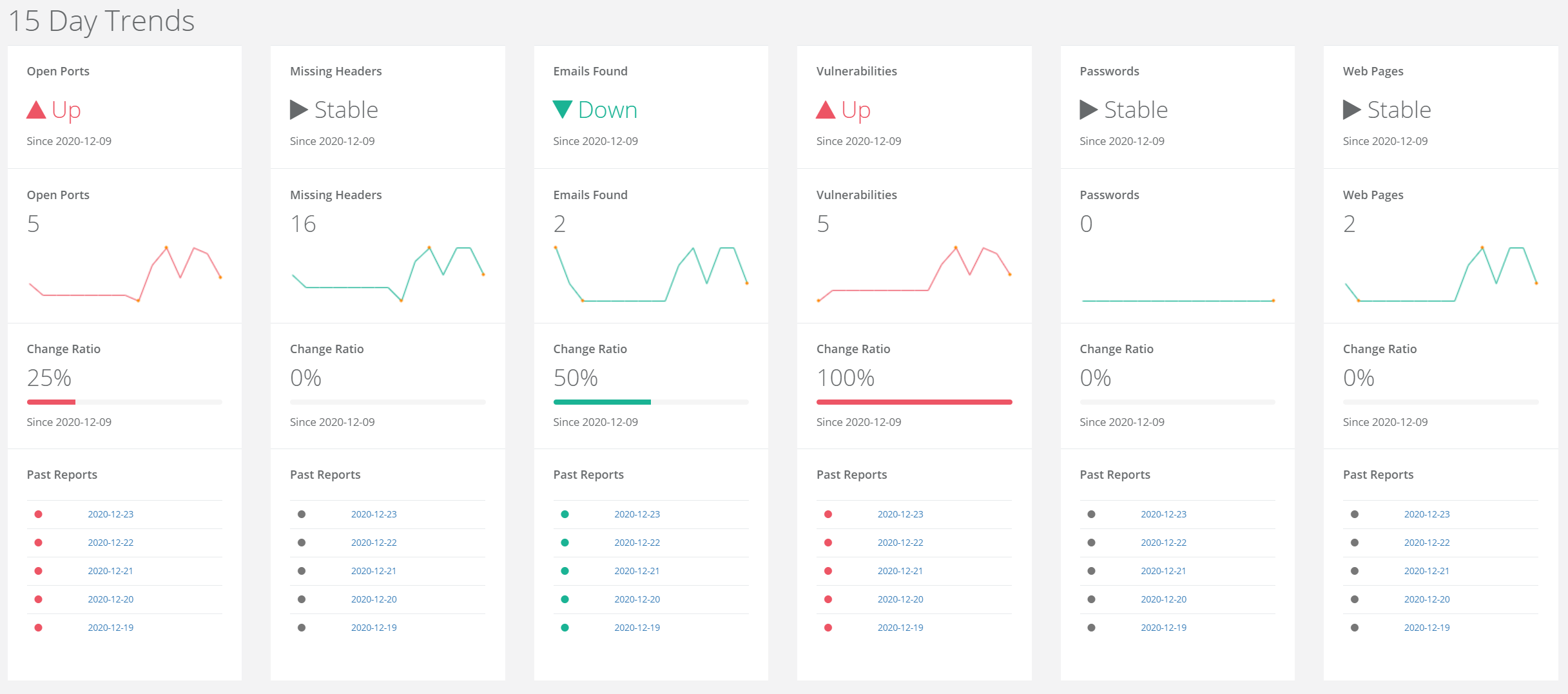Open Open Ports report 2020-12-21

coord(111,571)
